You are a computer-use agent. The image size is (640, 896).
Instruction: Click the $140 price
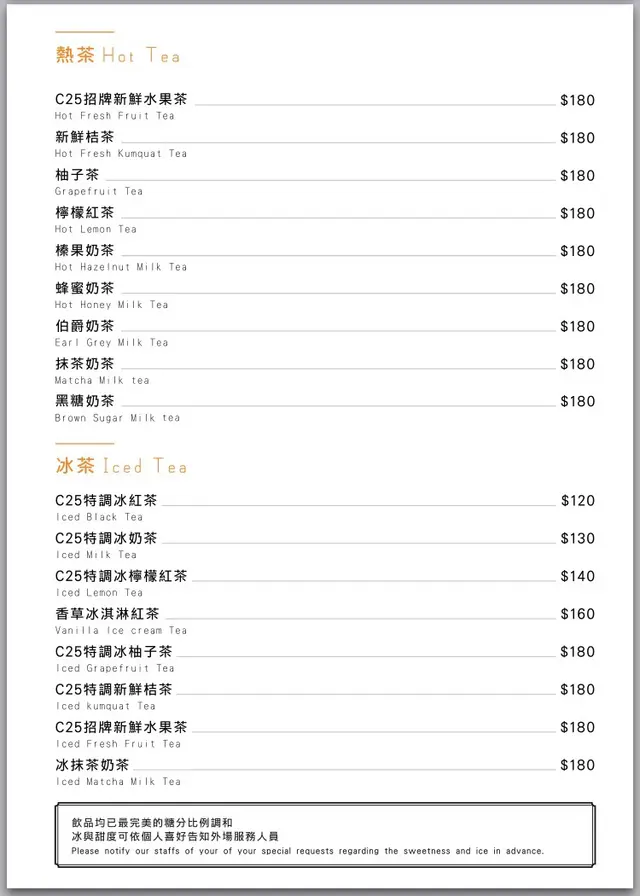point(577,577)
